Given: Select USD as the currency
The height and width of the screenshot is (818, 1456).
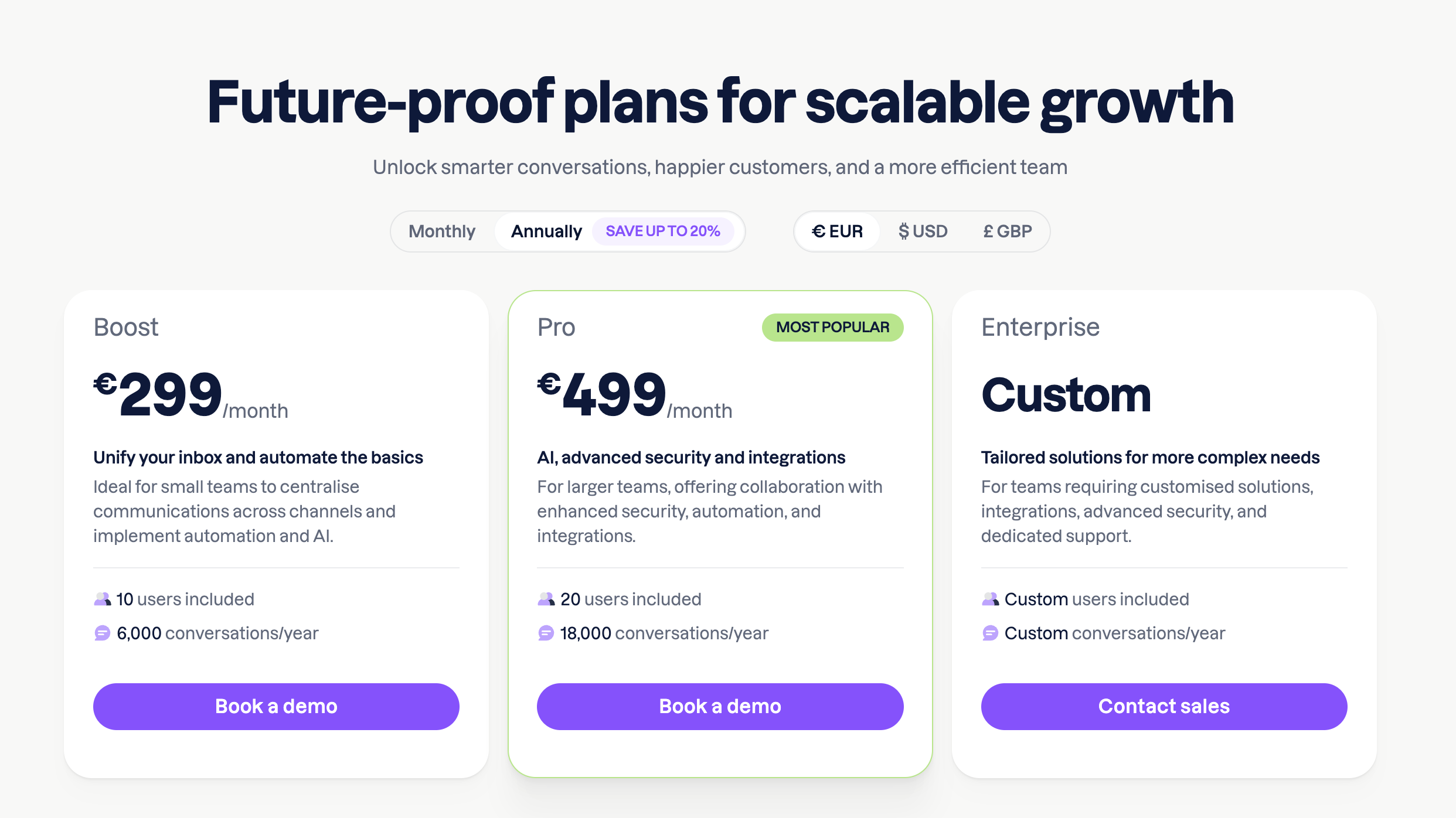Looking at the screenshot, I should [922, 231].
